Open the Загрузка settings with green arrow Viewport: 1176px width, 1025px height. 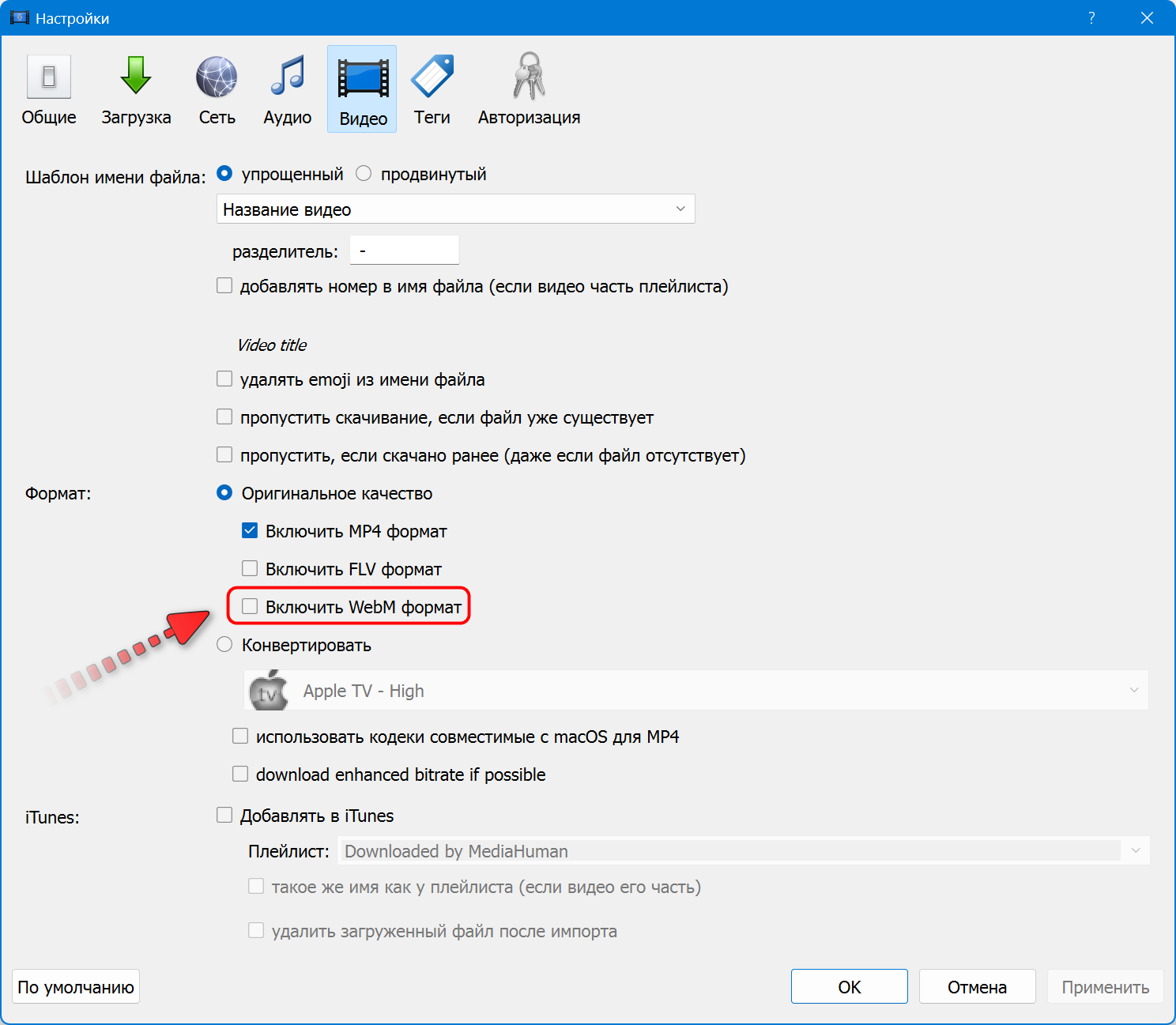click(136, 89)
